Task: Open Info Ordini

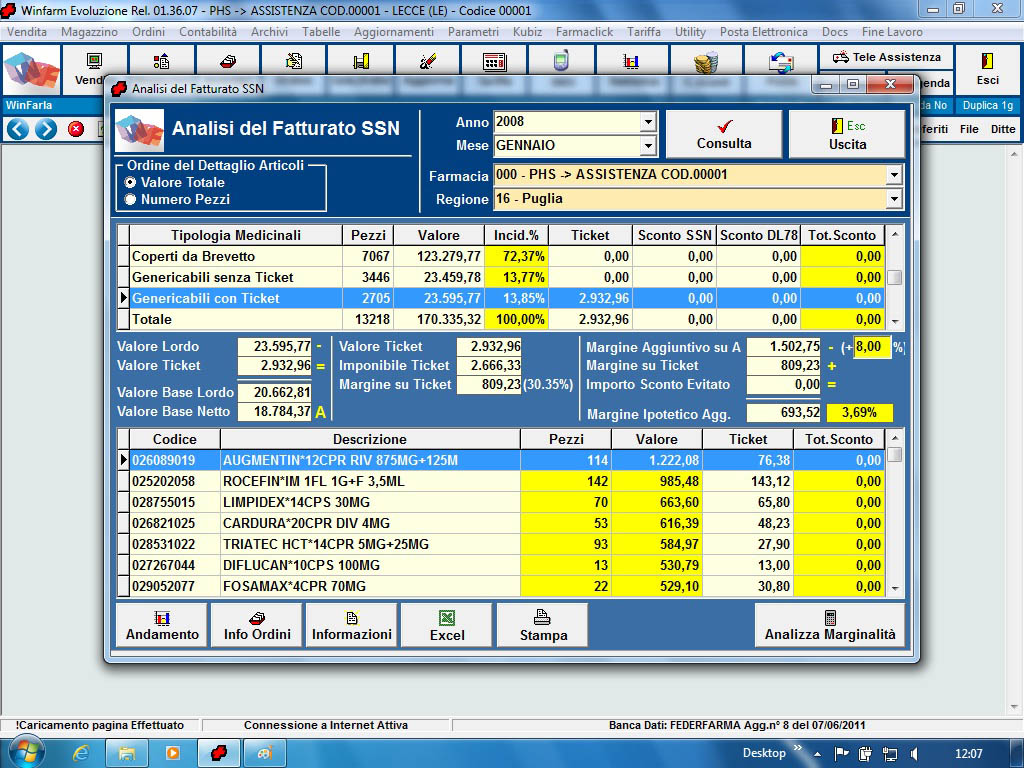Action: 257,625
